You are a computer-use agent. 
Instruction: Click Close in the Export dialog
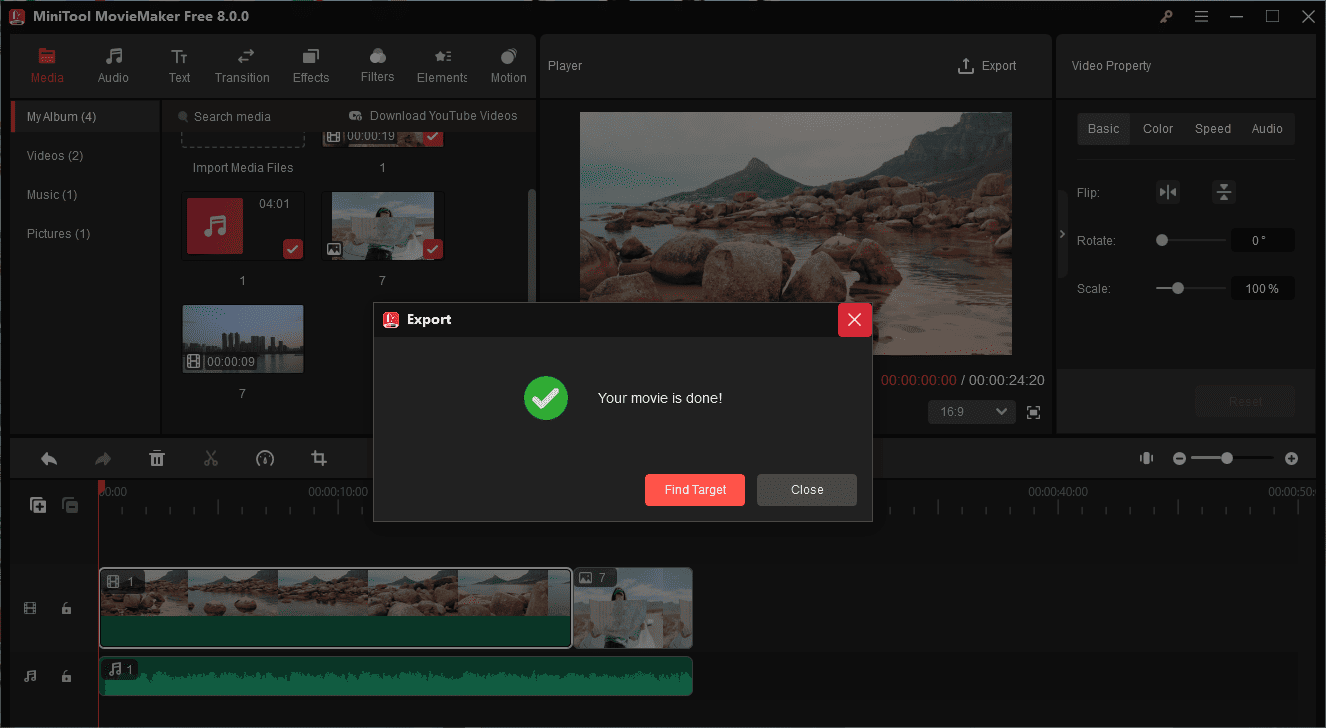click(807, 490)
